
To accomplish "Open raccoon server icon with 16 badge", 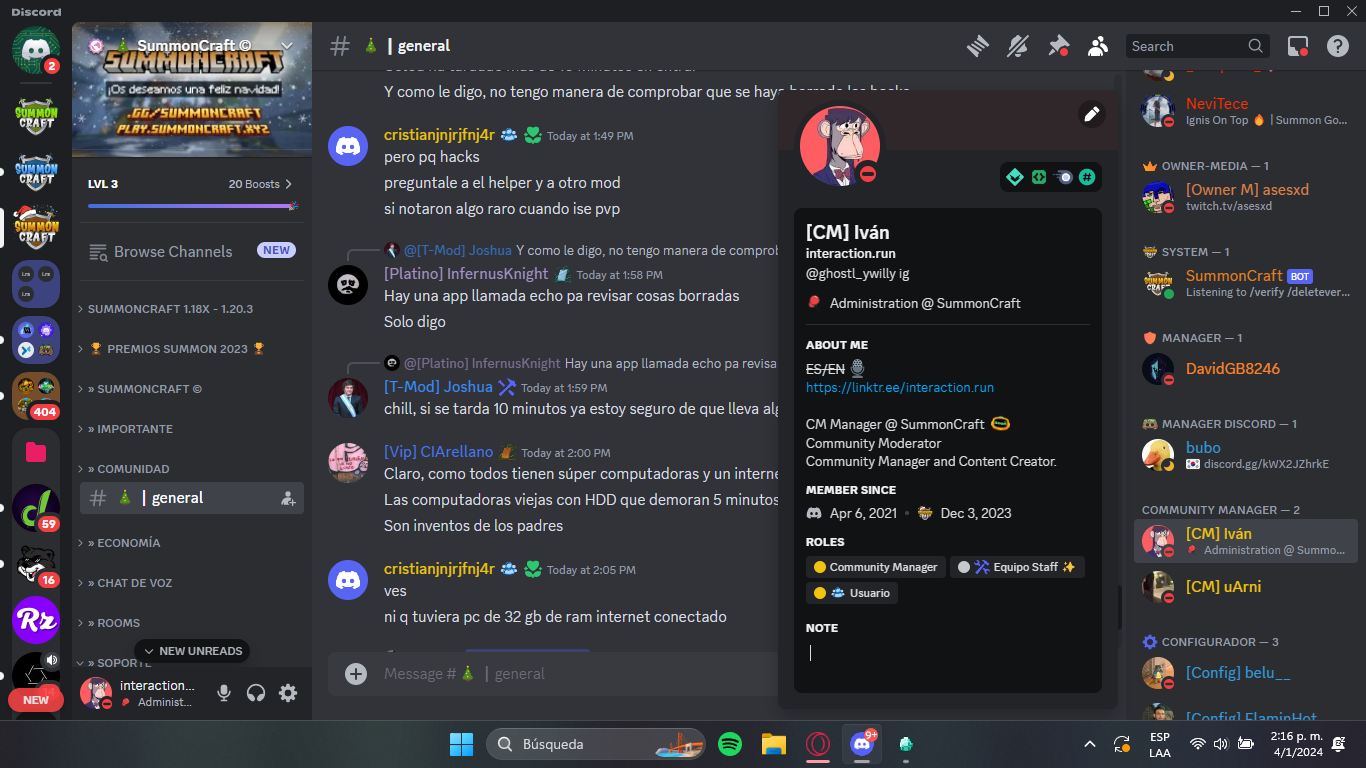I will click(x=36, y=564).
